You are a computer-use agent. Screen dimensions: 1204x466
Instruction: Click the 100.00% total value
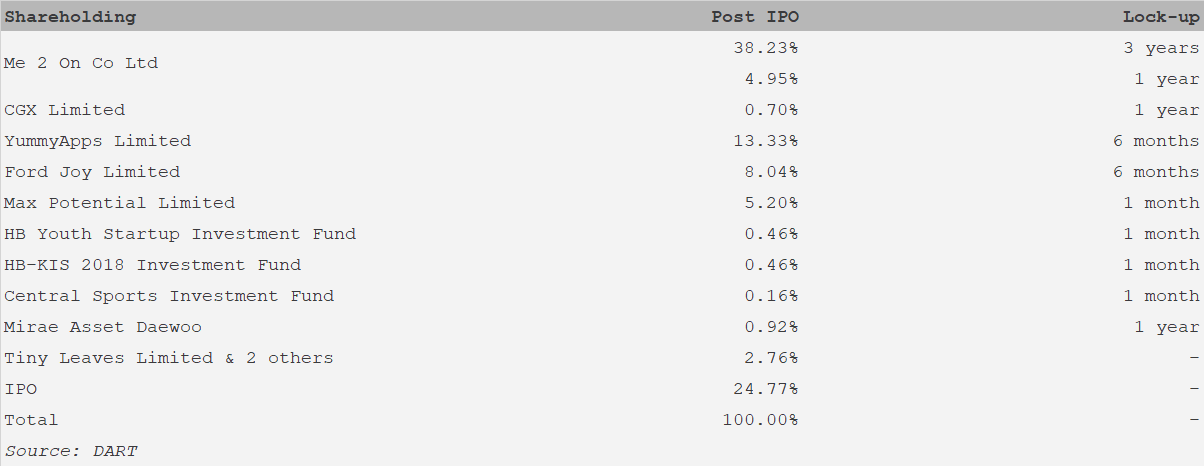click(760, 420)
